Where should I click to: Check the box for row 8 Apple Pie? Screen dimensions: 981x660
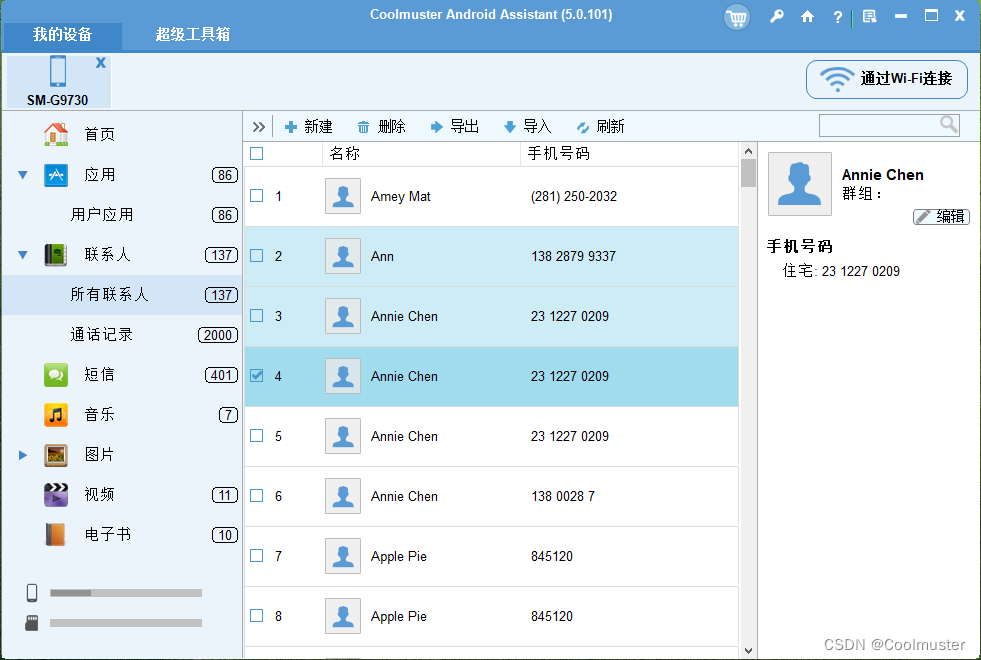point(257,616)
